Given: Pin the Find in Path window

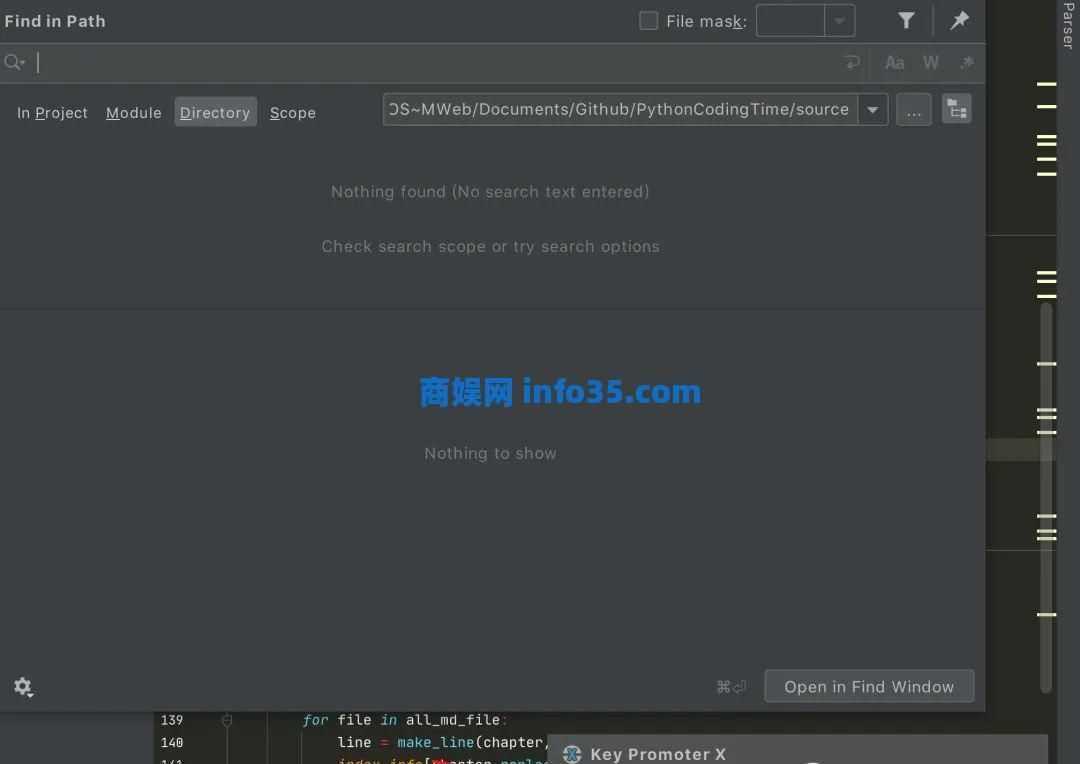Looking at the screenshot, I should click(x=959, y=21).
